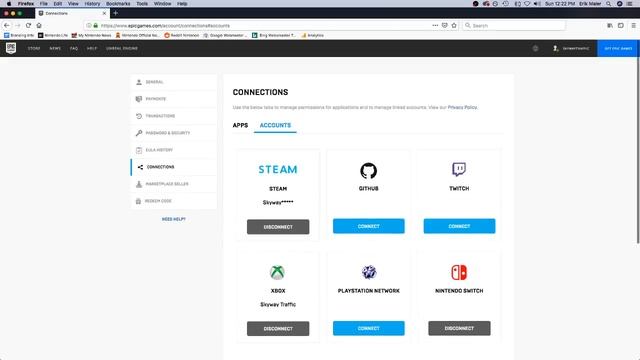
Task: Connect the Twitch account
Action: coord(459,226)
